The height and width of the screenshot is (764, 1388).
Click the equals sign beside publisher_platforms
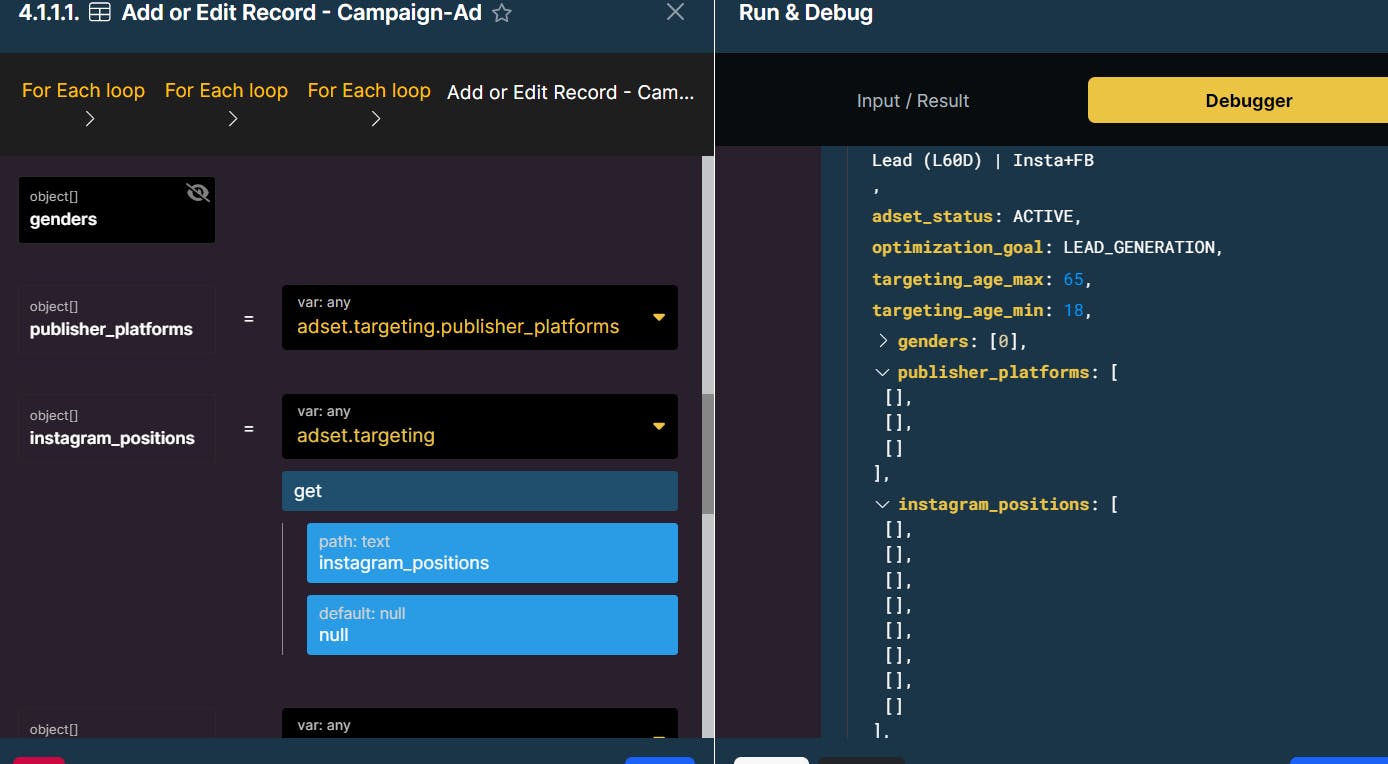(x=249, y=319)
